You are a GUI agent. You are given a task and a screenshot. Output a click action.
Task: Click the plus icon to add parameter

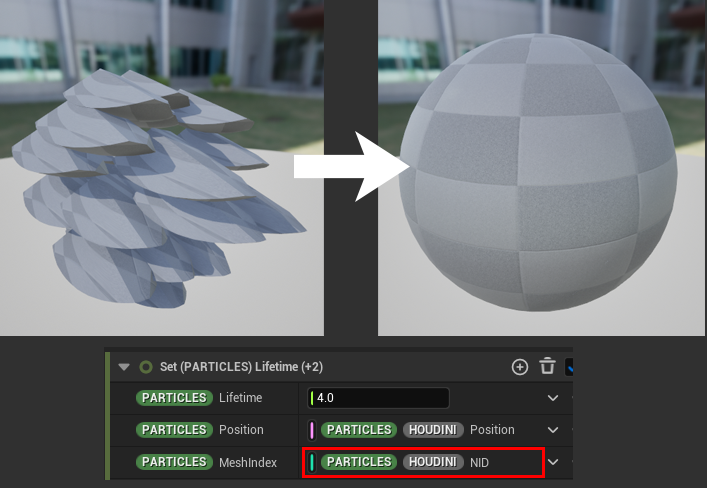[519, 367]
